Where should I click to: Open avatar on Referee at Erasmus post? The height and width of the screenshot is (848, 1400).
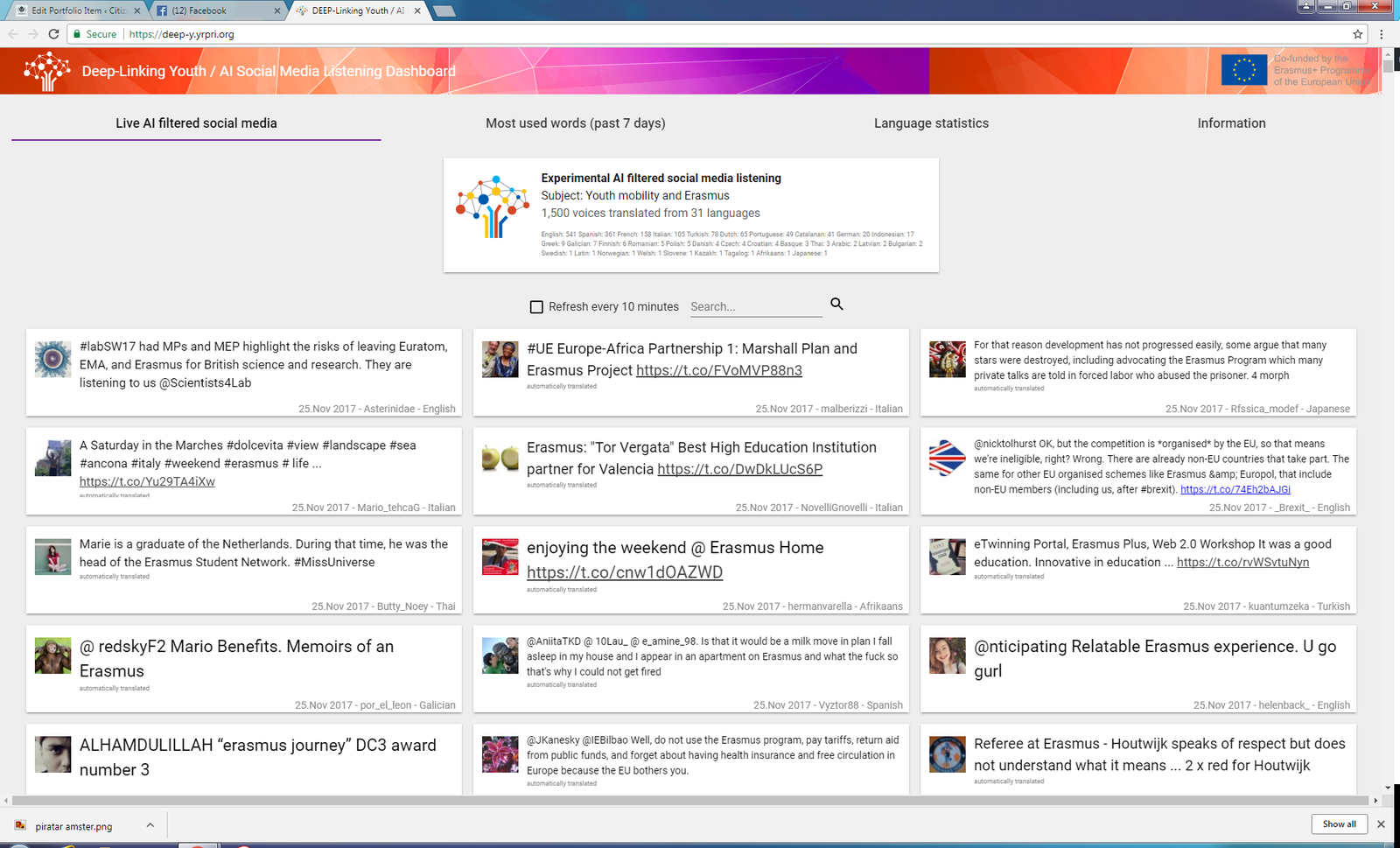point(948,755)
